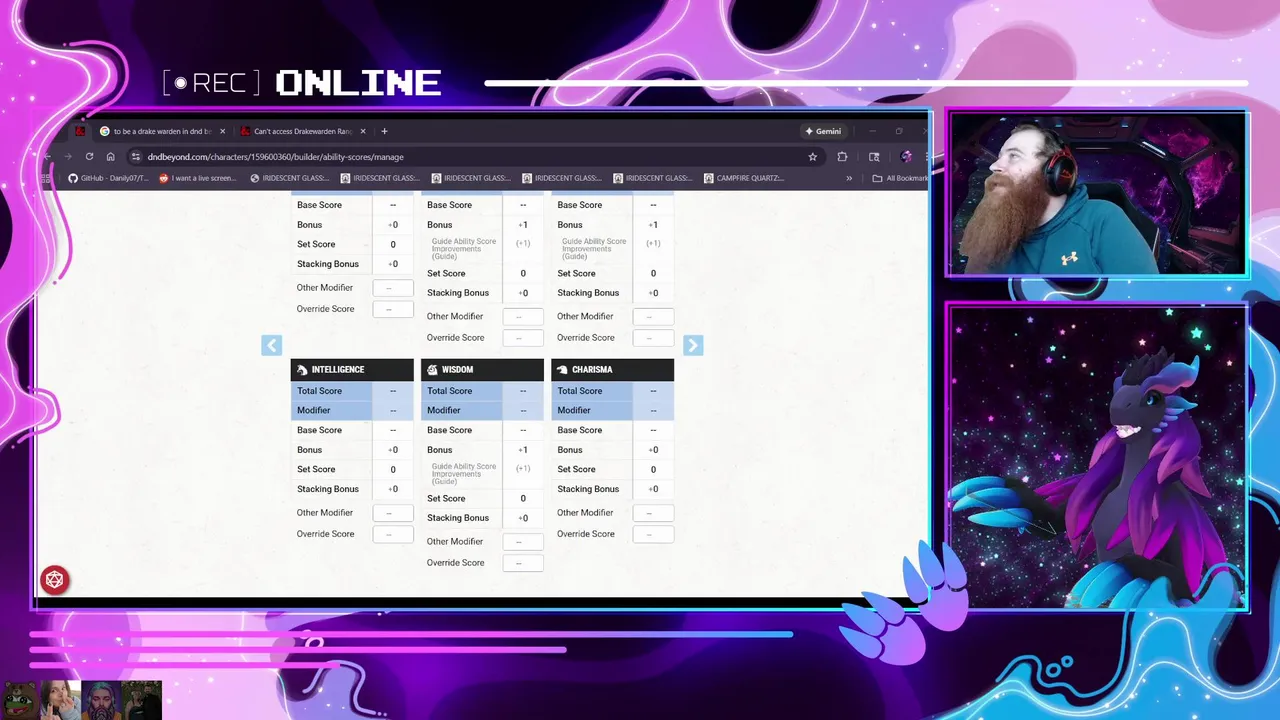The height and width of the screenshot is (720, 1280).
Task: Click 'Set Score' in Charisma card
Action: 576,469
